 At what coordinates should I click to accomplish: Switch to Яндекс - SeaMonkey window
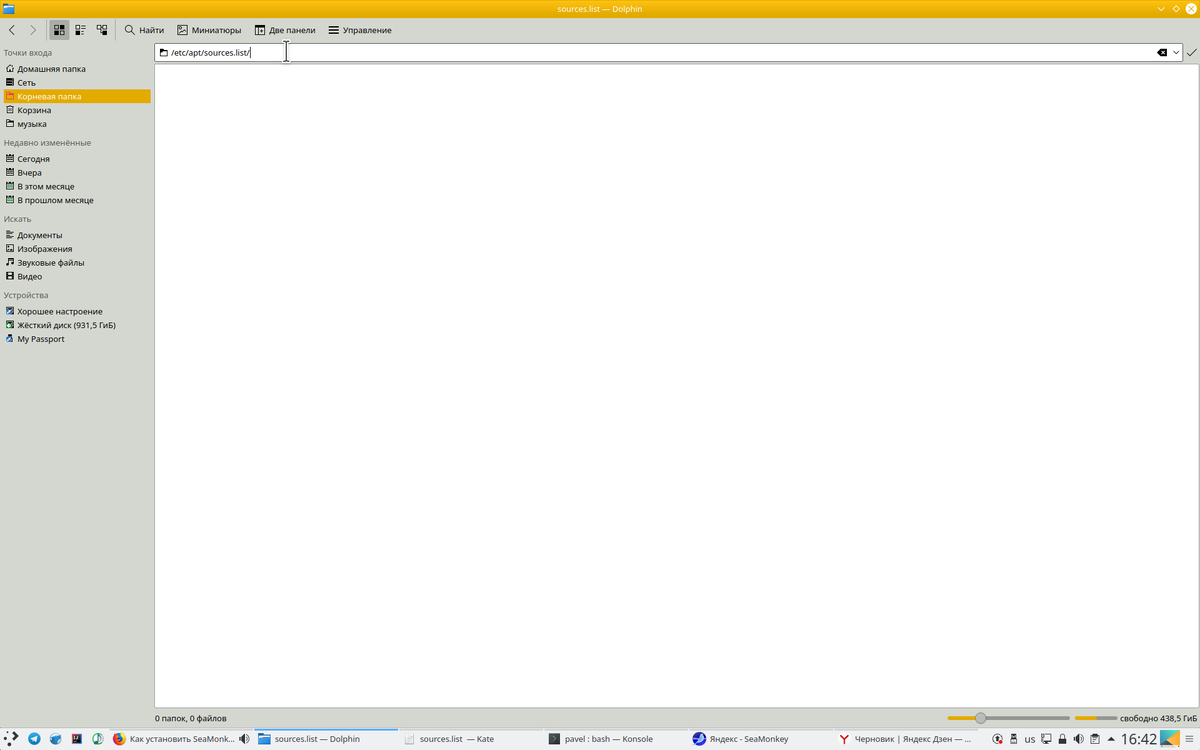point(761,739)
